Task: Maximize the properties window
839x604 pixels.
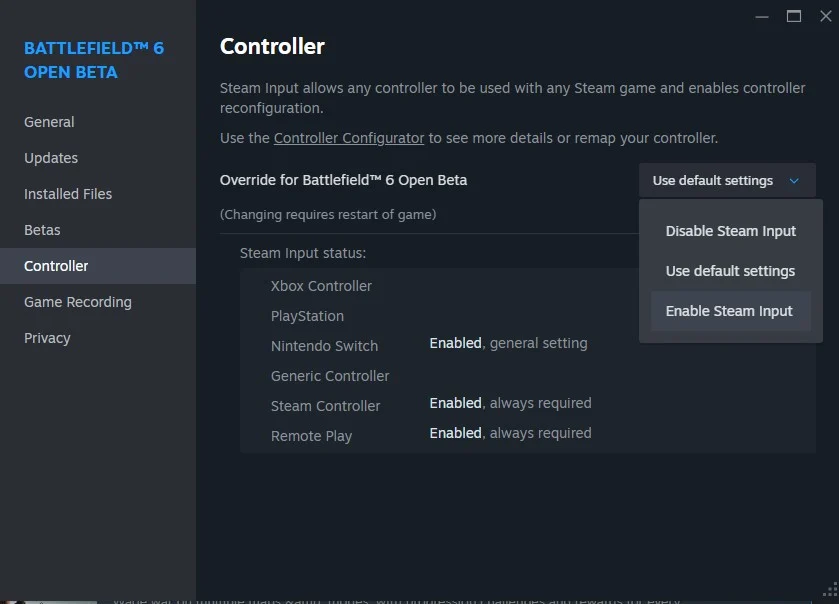Action: (793, 16)
